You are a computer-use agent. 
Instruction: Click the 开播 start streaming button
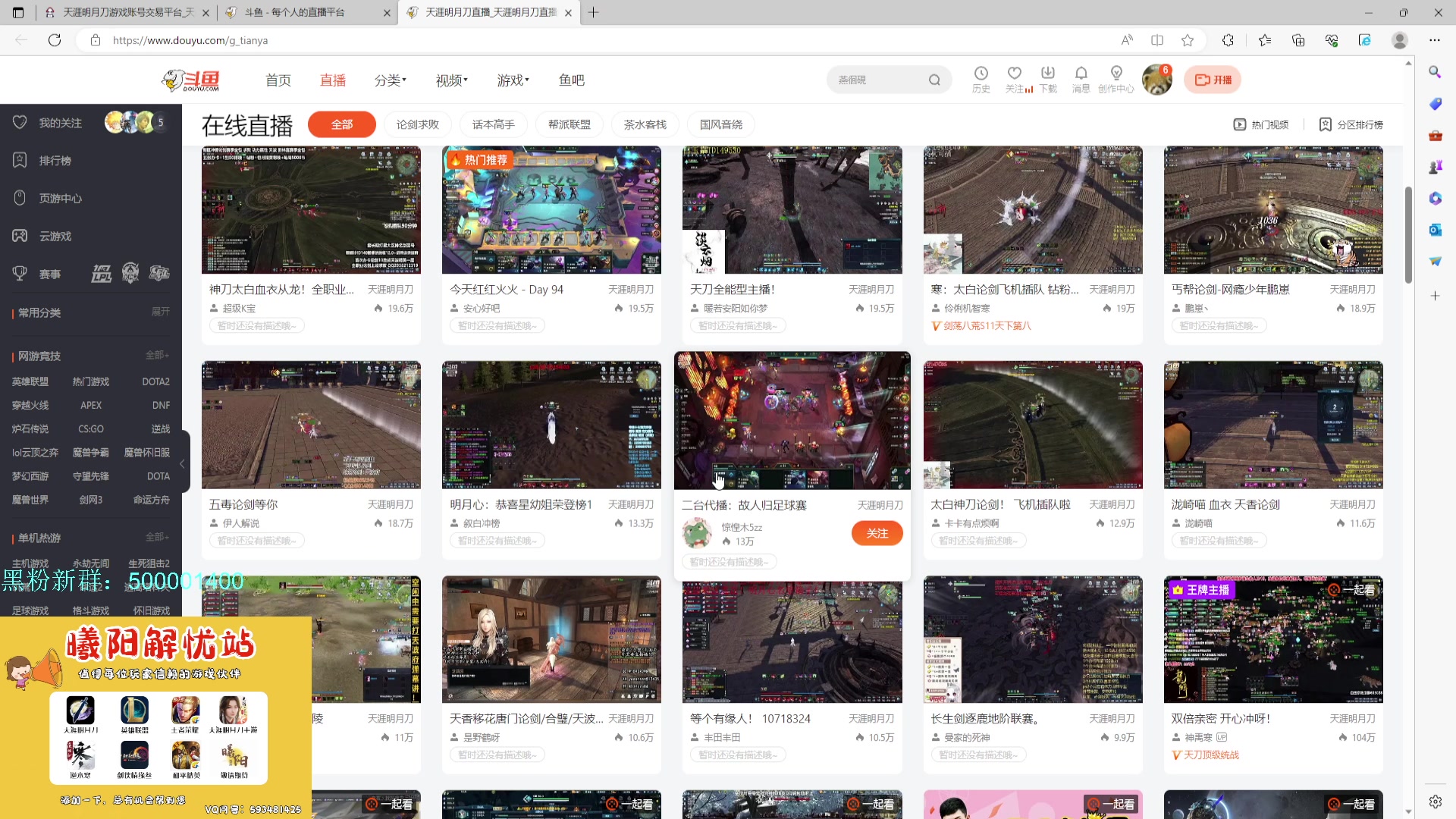(x=1212, y=79)
